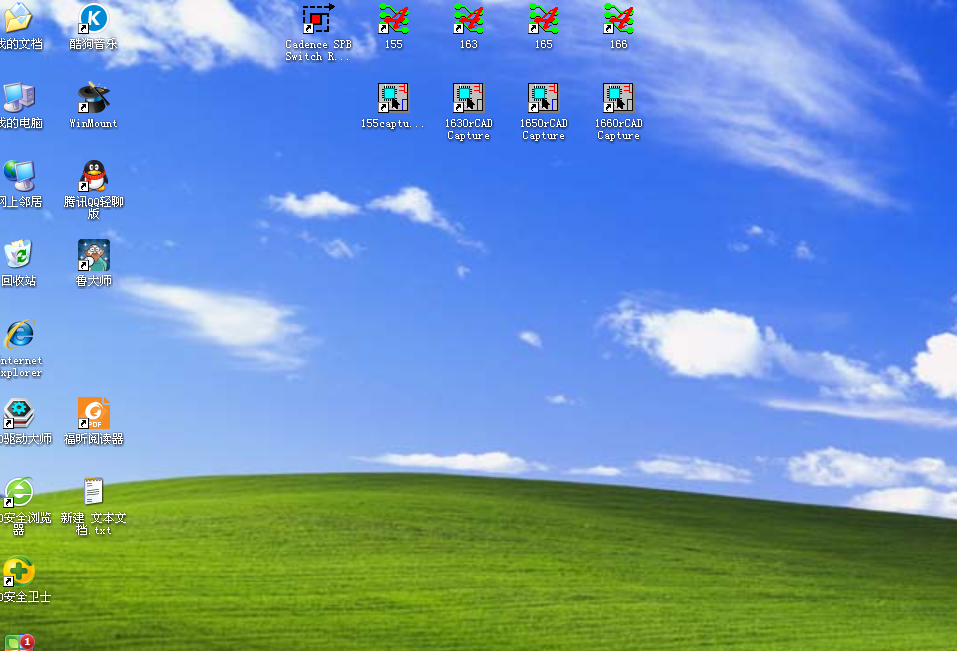This screenshot has width=957, height=651.
Task: Select the 我的电脑 desktop icon
Action: 19,98
